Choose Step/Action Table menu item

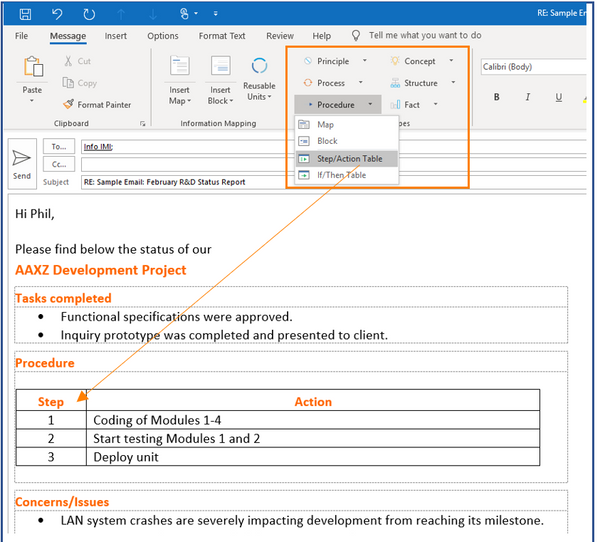point(347,158)
